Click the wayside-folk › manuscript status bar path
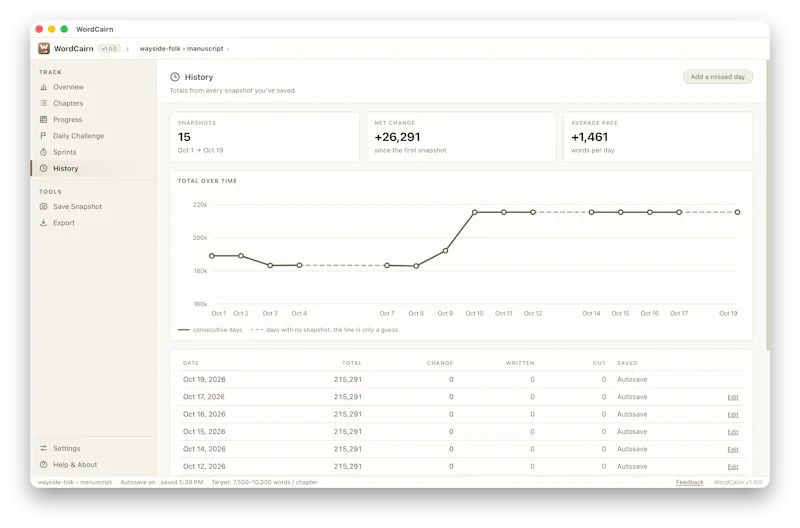800x528 pixels. click(75, 482)
